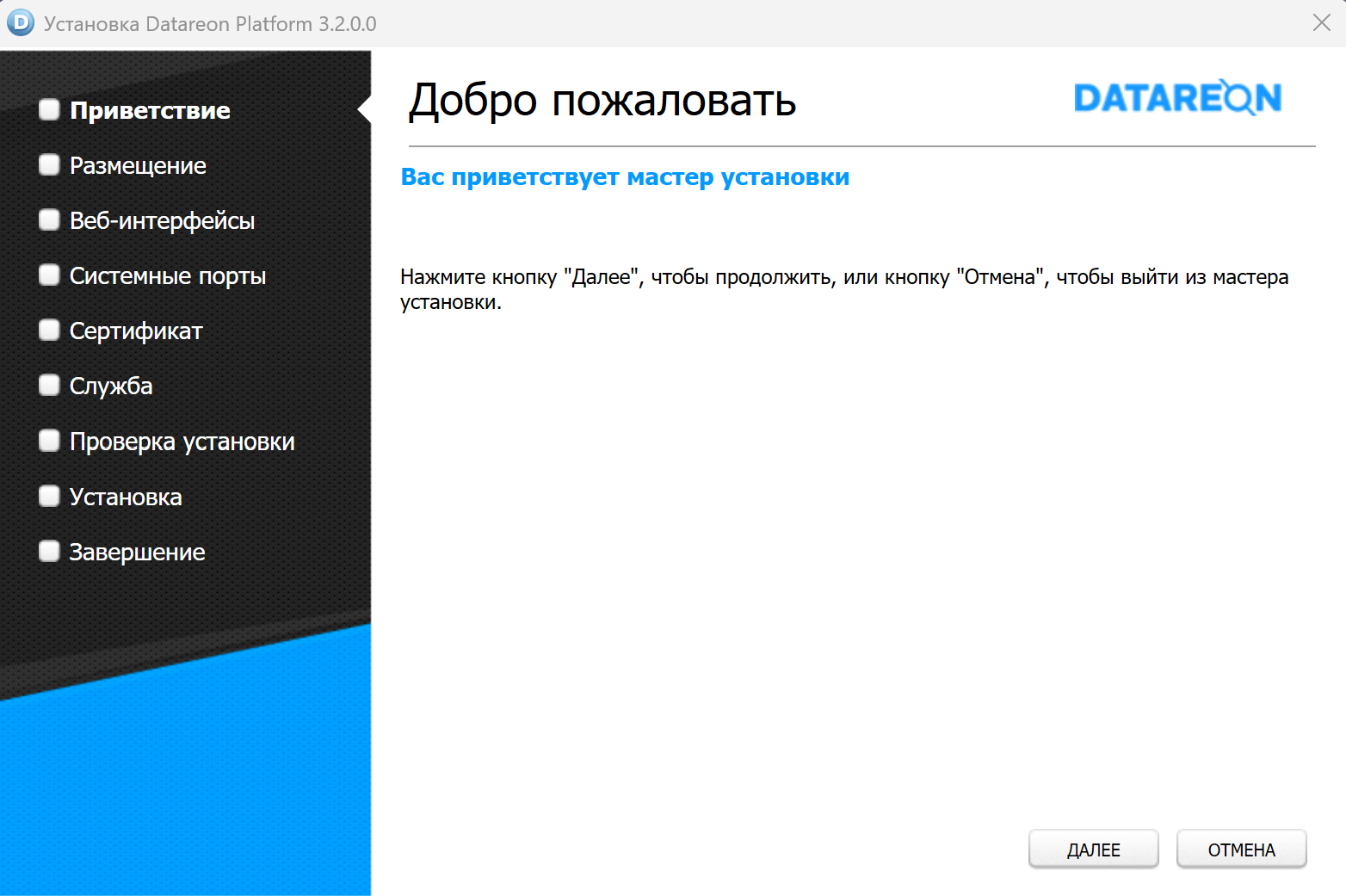This screenshot has height=896, width=1346.
Task: Click checkbox beside Установка
Action: click(49, 497)
